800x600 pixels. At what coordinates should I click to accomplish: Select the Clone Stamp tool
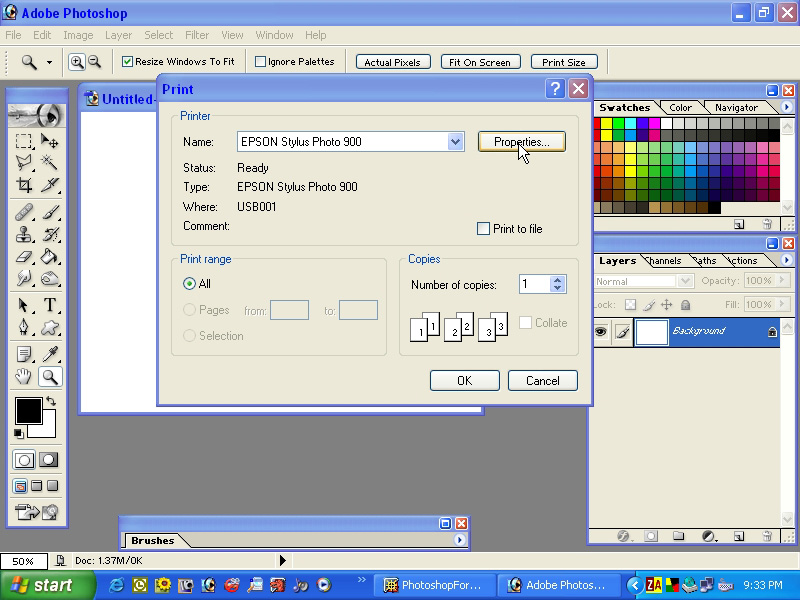[25, 235]
